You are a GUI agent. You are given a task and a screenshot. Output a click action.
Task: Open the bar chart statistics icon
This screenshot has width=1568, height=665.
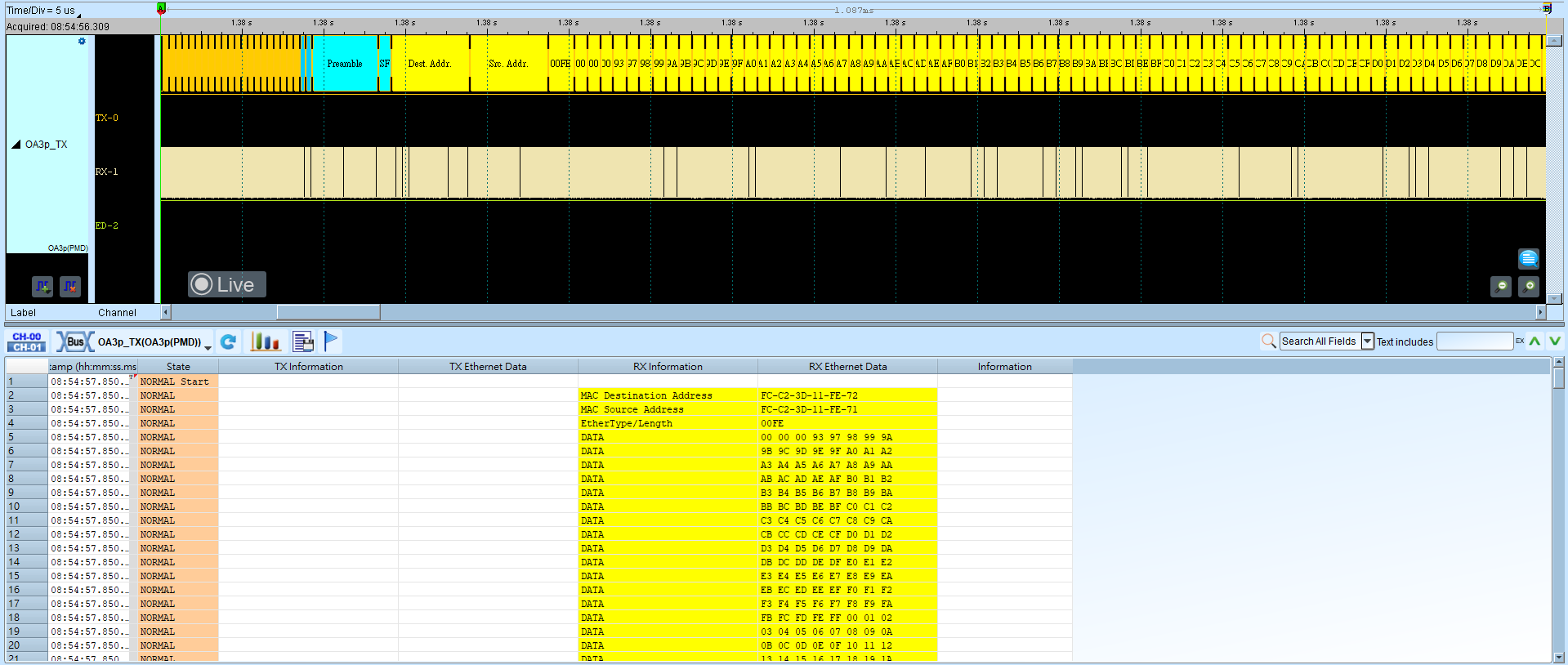[x=265, y=341]
